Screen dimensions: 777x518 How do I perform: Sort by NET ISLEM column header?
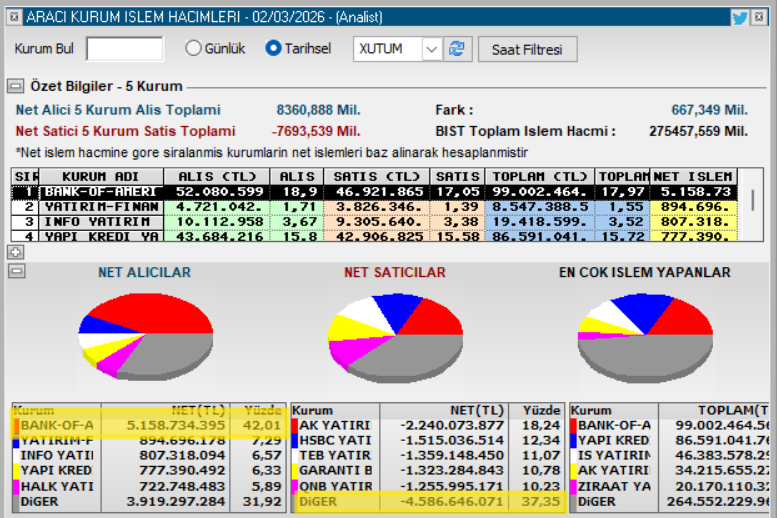pyautogui.click(x=693, y=176)
